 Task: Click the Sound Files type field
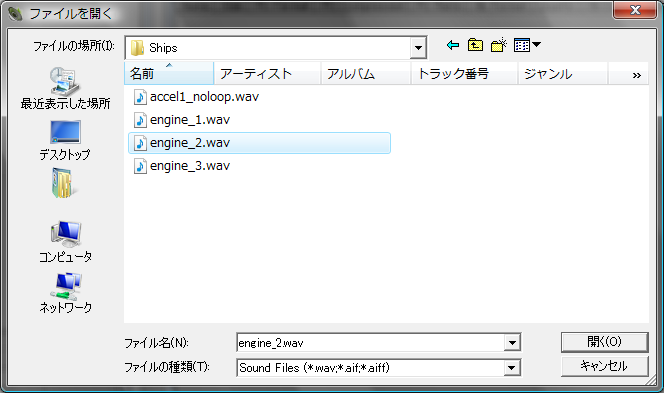pyautogui.click(x=371, y=368)
